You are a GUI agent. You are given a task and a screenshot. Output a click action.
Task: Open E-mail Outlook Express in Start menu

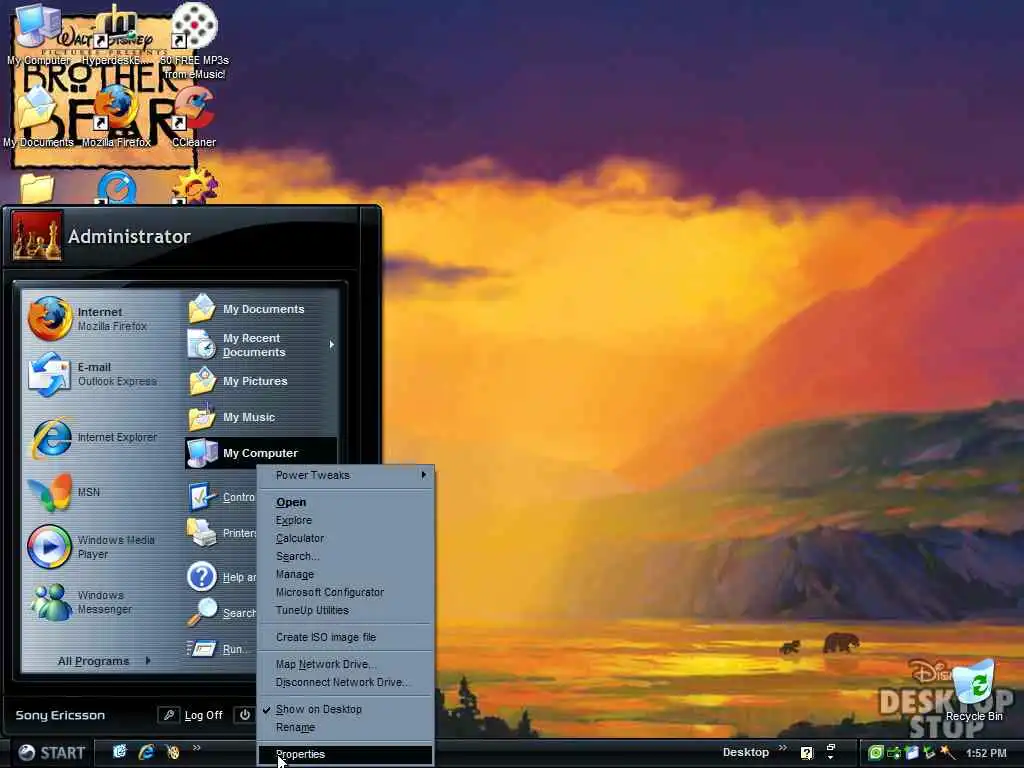tap(98, 374)
